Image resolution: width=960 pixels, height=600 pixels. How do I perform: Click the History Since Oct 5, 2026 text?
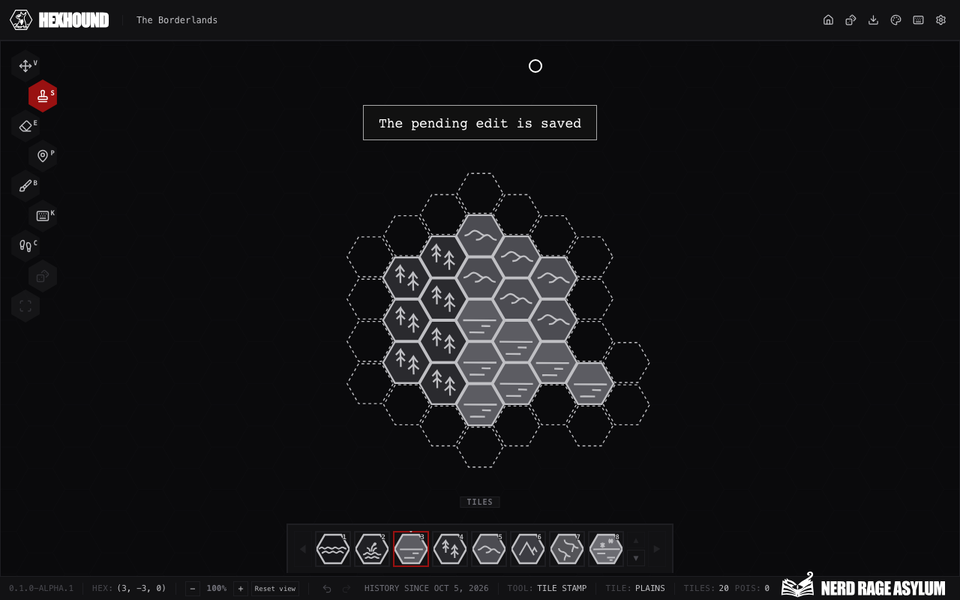426,588
